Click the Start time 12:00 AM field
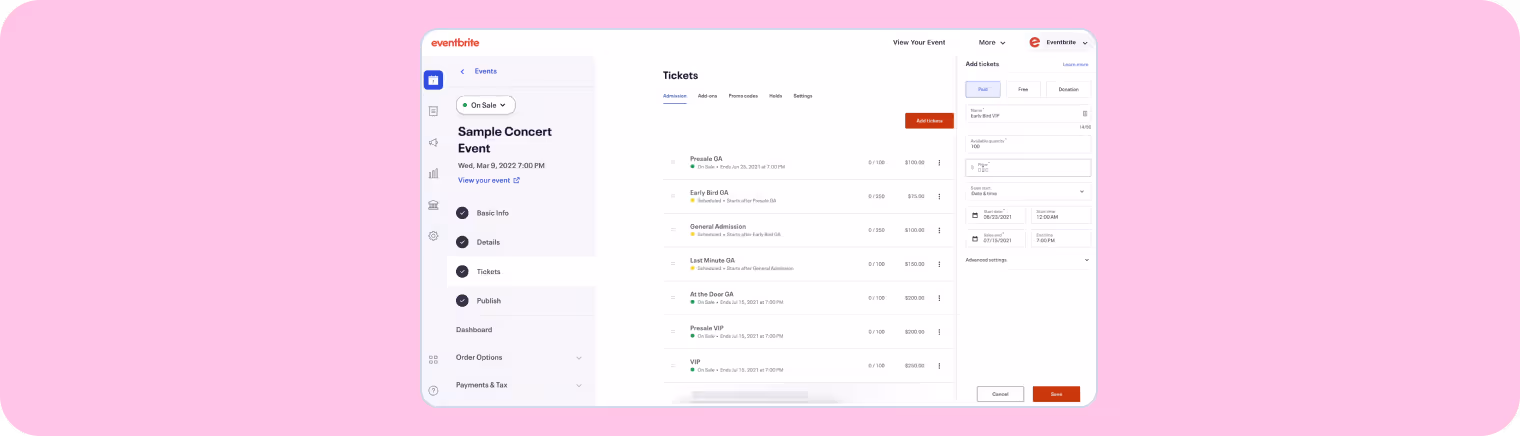Viewport: 1520px width, 436px height. (x=1061, y=215)
